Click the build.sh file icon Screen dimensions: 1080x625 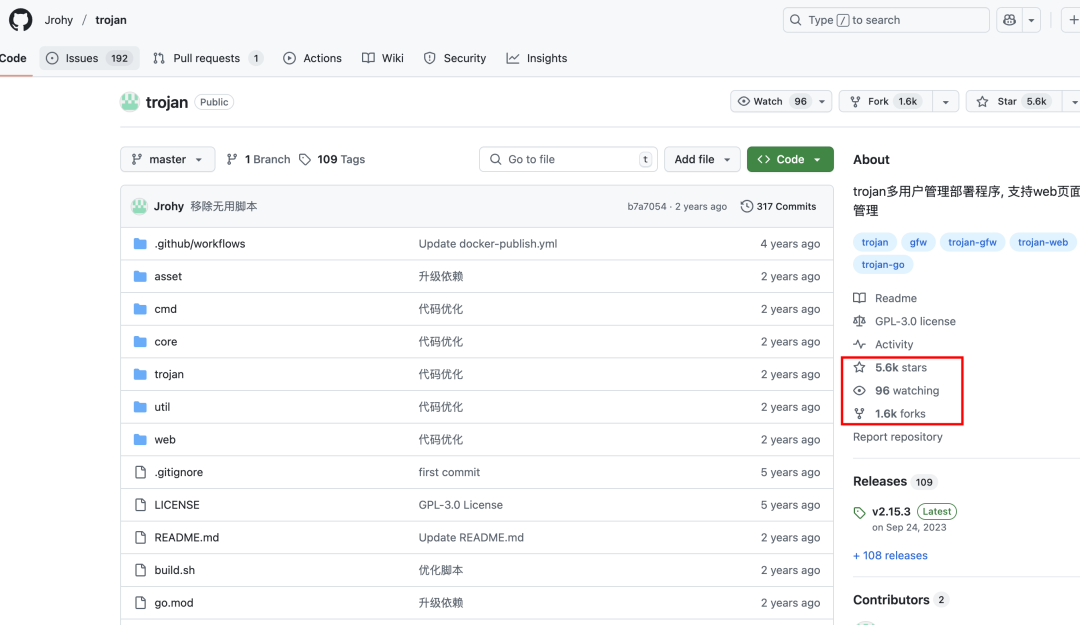(x=141, y=570)
